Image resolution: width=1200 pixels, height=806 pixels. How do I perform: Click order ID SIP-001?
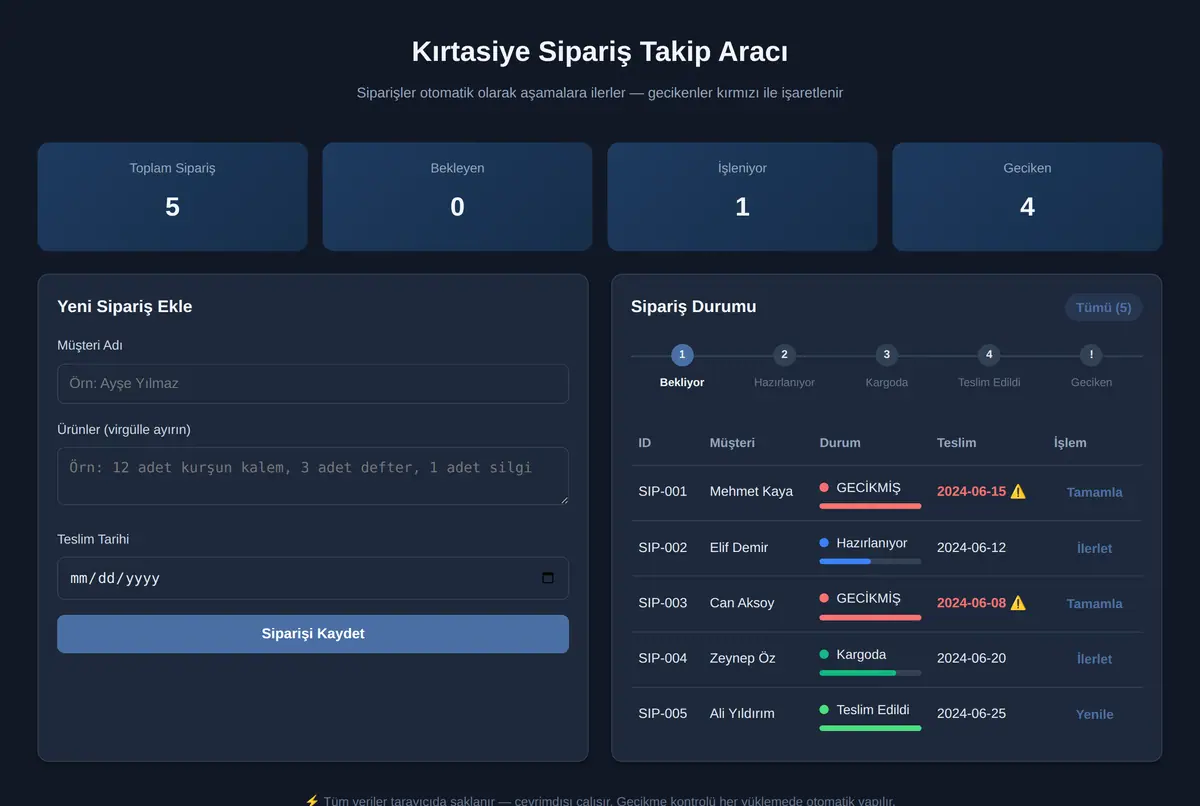point(663,491)
